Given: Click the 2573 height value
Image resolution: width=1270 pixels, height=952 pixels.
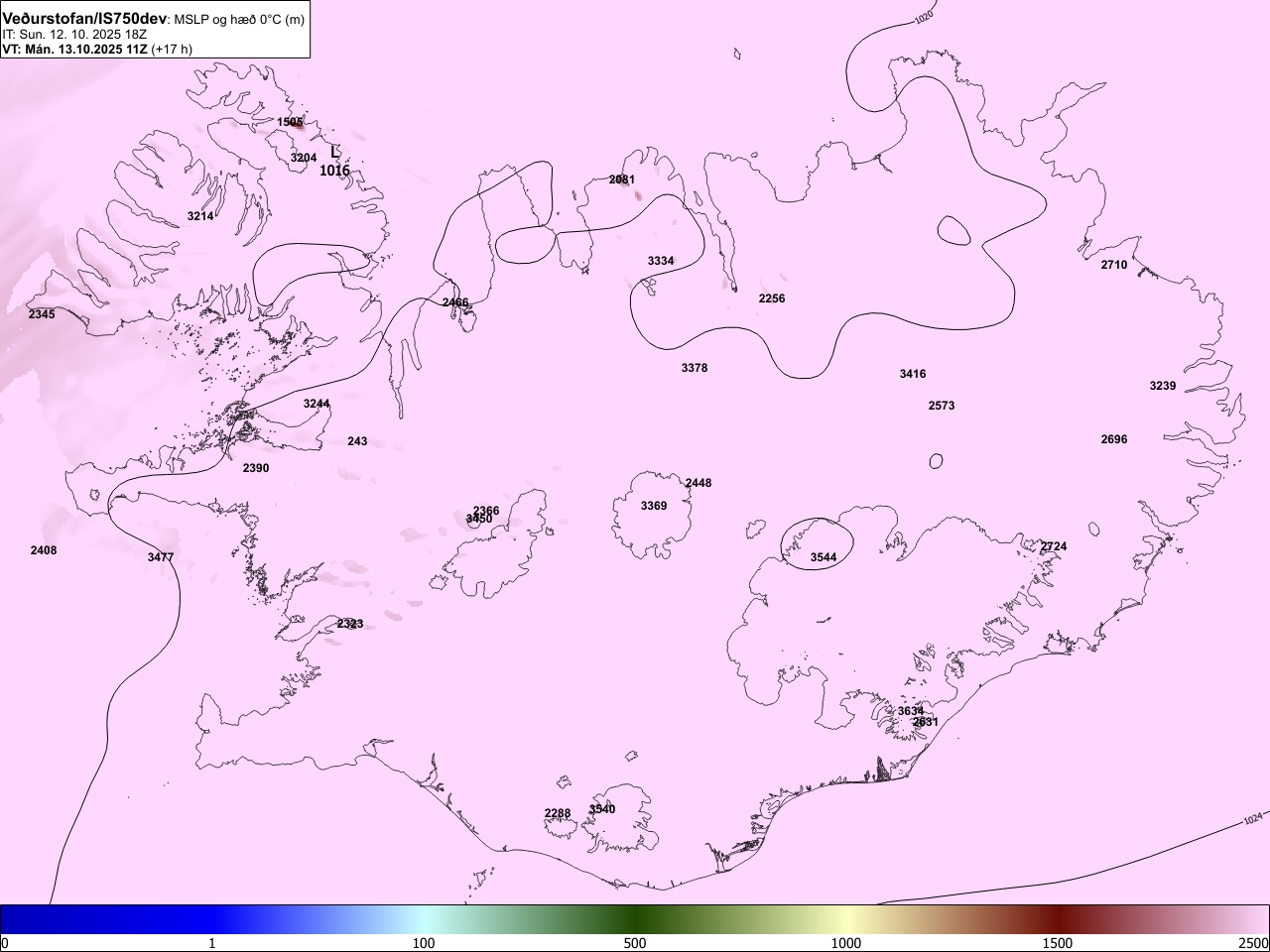Looking at the screenshot, I should [x=942, y=406].
